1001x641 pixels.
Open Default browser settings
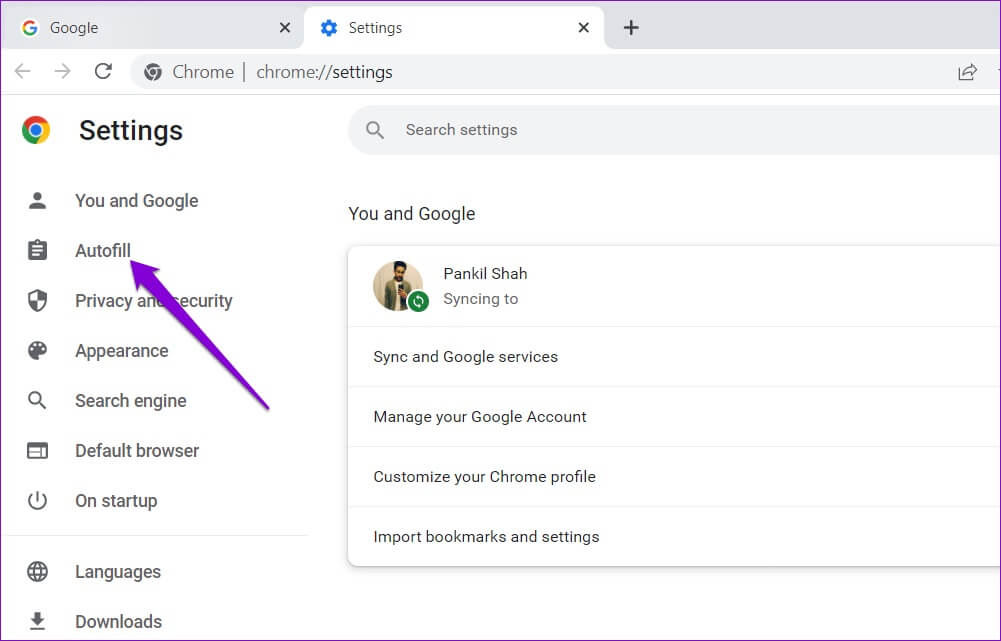137,451
